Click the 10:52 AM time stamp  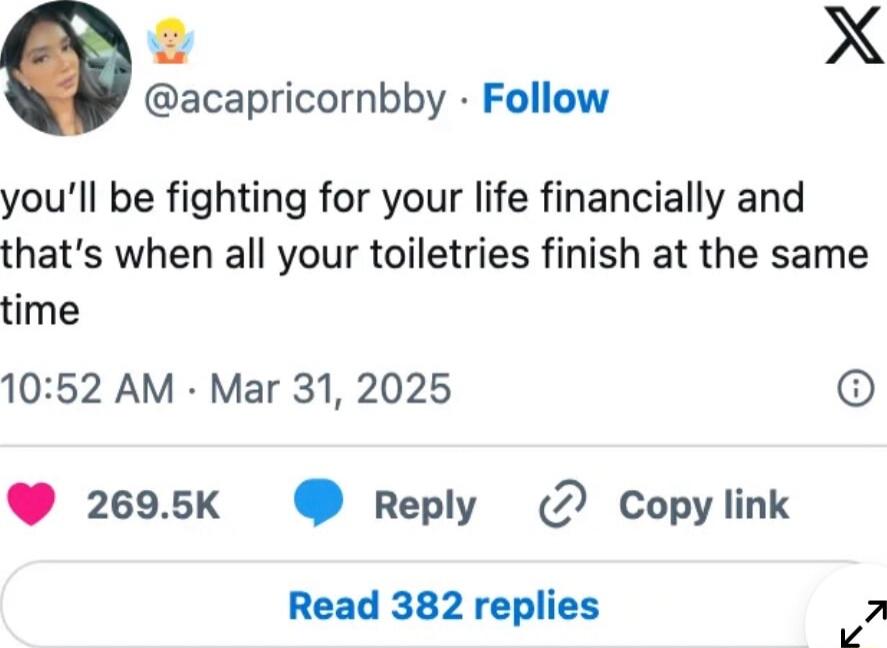(85, 388)
